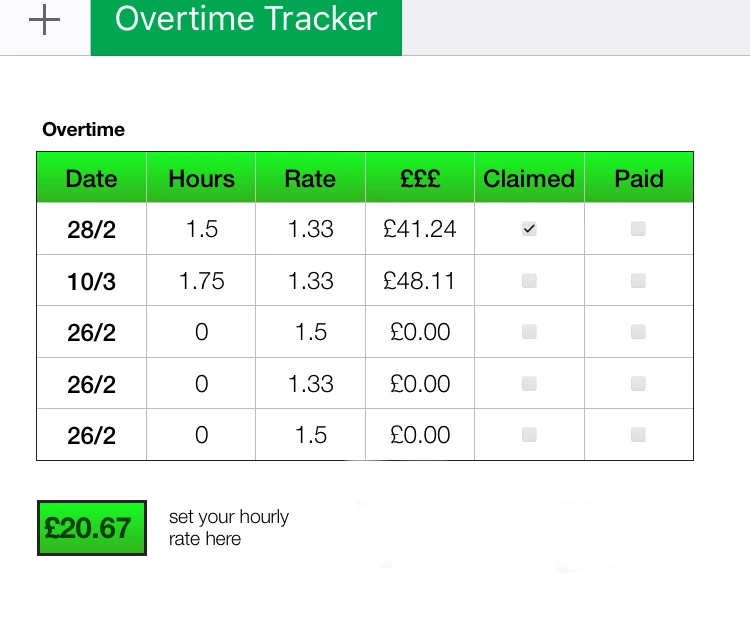
Task: Select the 10/3 date cell
Action: pos(91,280)
